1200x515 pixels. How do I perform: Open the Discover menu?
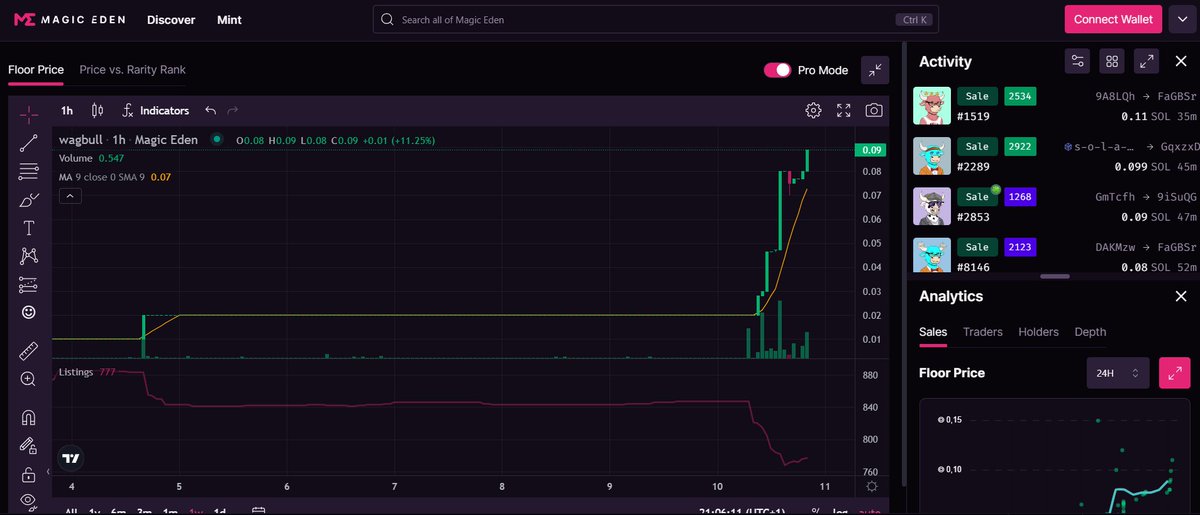point(171,19)
